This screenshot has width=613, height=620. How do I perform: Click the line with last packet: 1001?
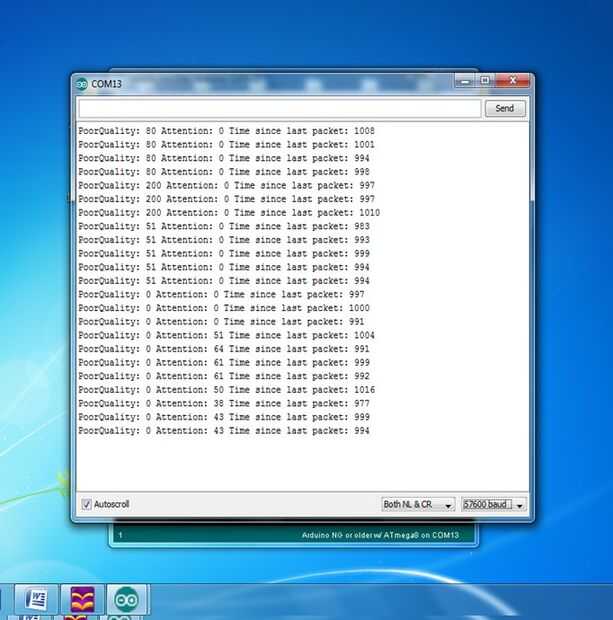[226, 145]
